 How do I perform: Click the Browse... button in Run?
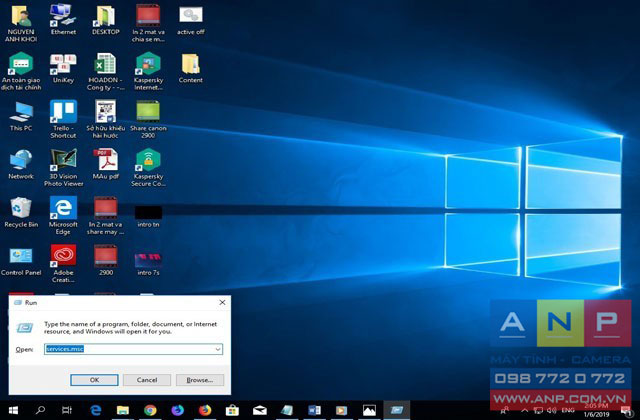200,380
